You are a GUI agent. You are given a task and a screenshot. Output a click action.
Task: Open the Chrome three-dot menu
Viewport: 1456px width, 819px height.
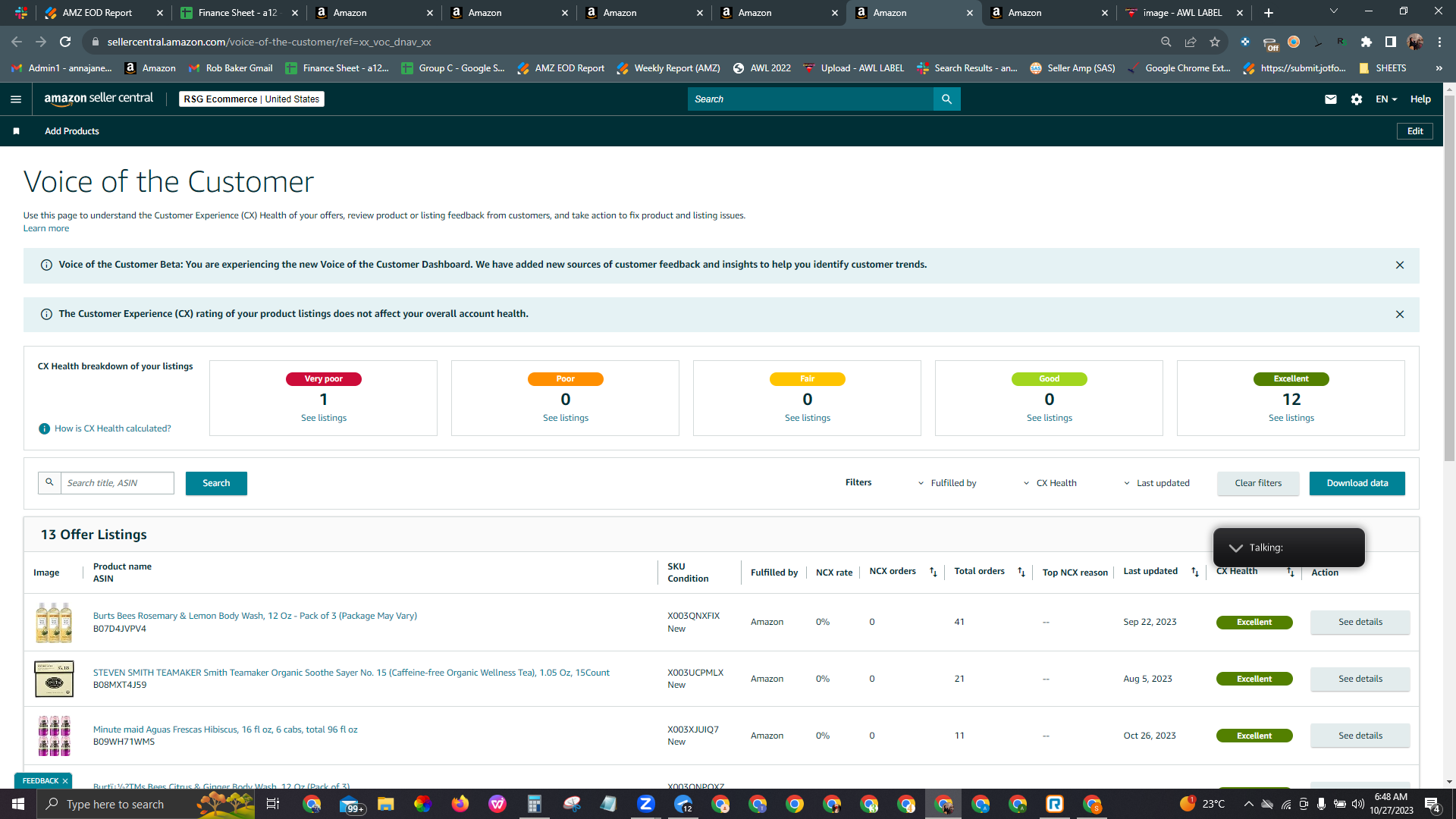(x=1439, y=42)
